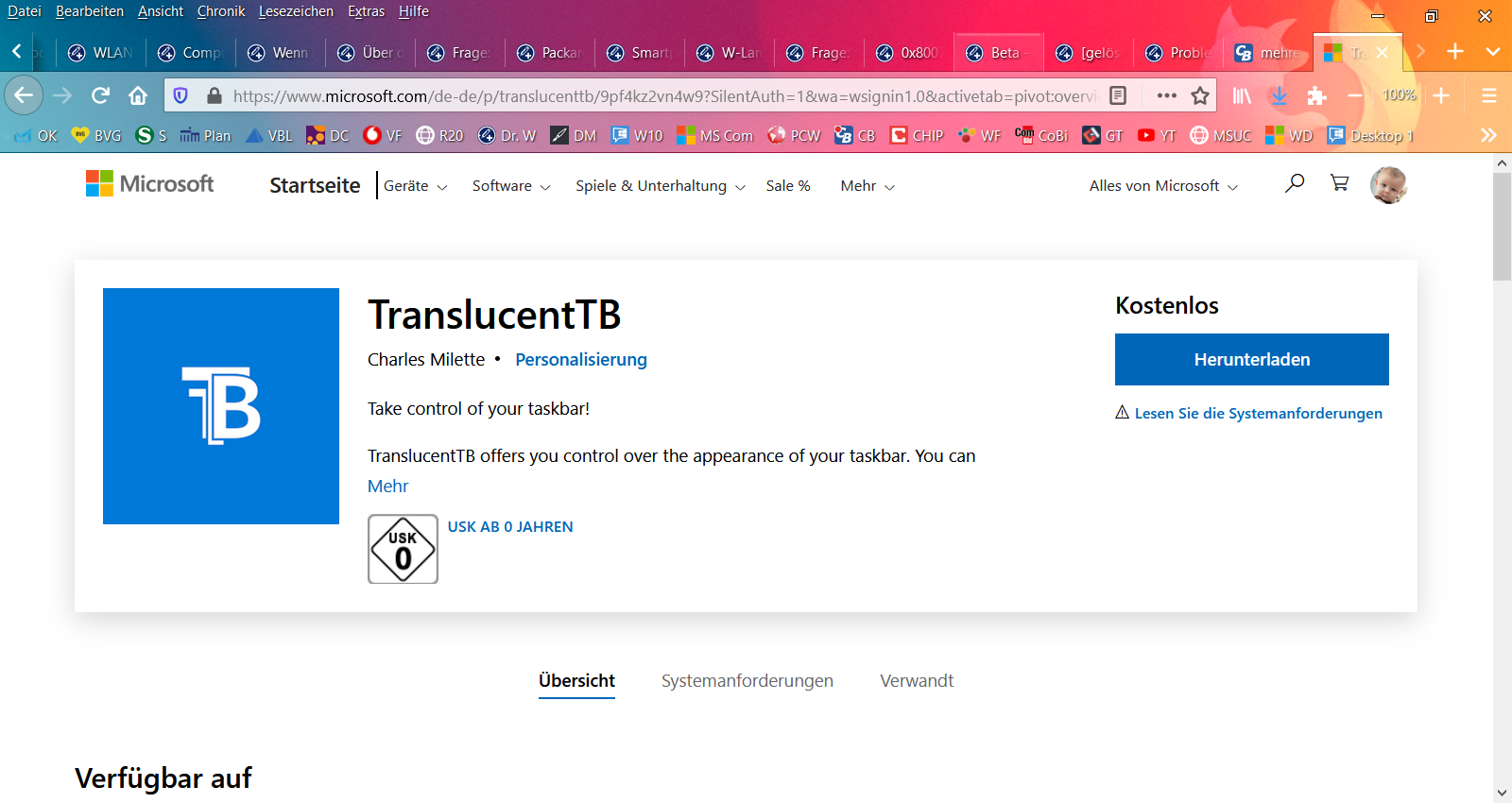Image resolution: width=1512 pixels, height=803 pixels.
Task: Open the Hilfe menu
Action: [414, 11]
